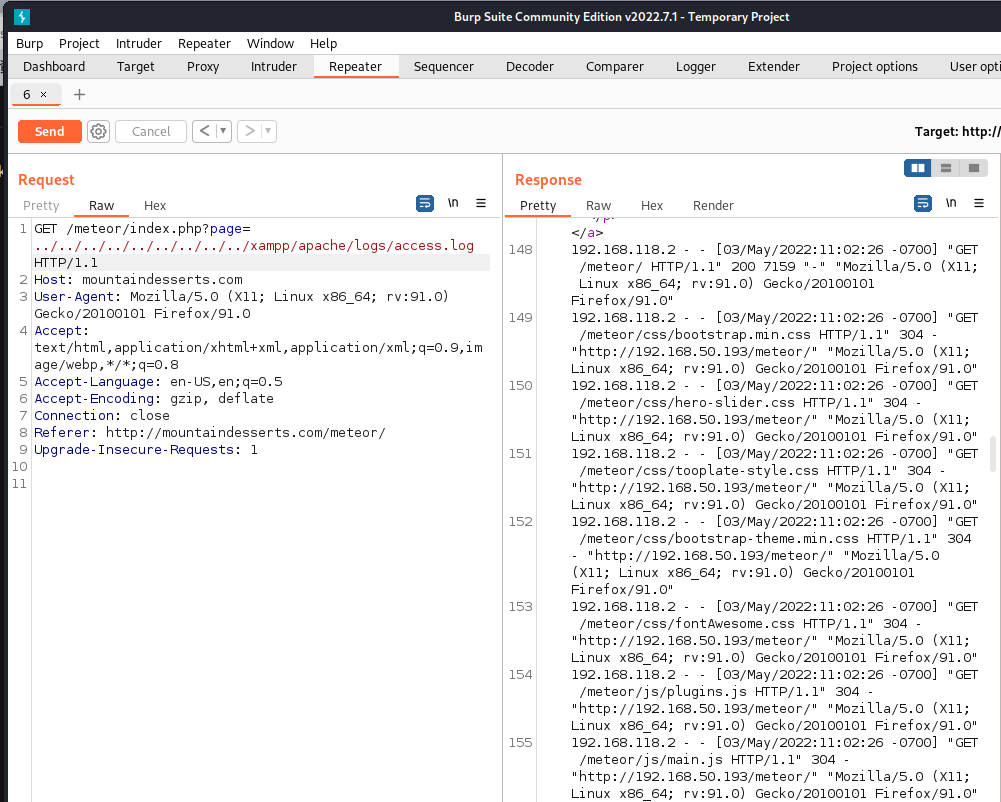
Task: Select side-by-side split layout icon
Action: click(918, 168)
